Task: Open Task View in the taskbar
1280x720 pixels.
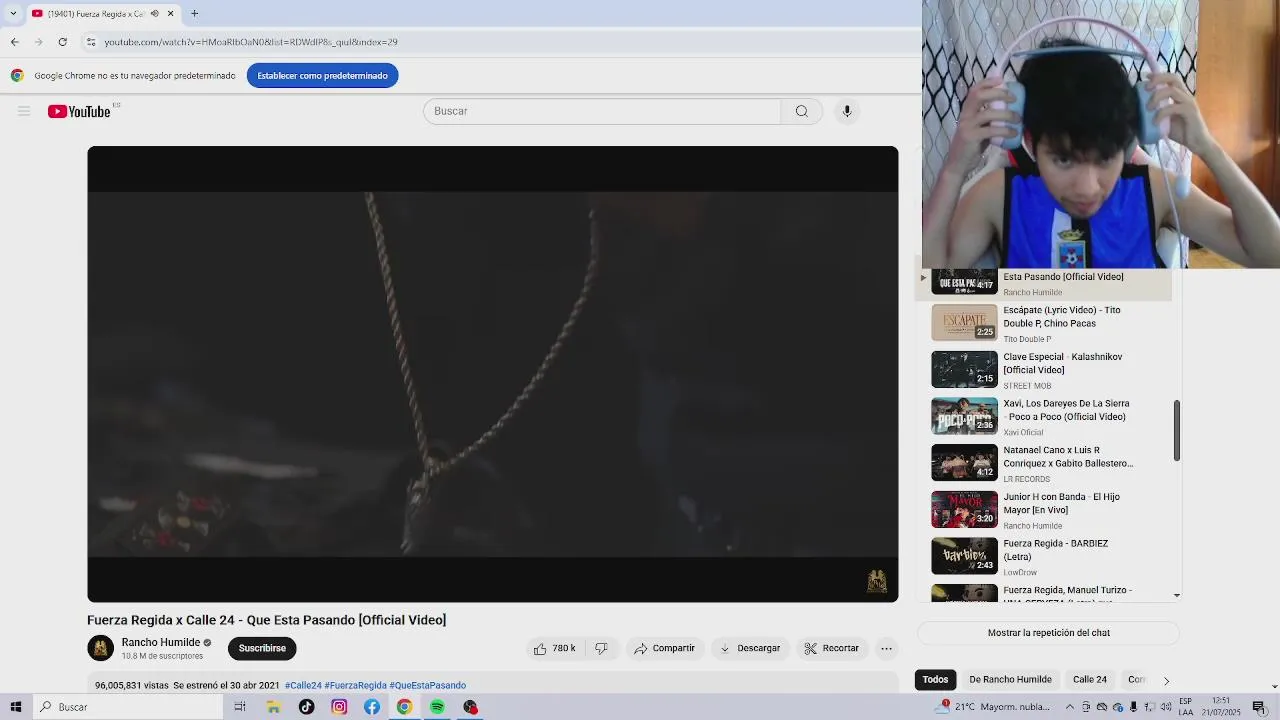Action: [240, 707]
